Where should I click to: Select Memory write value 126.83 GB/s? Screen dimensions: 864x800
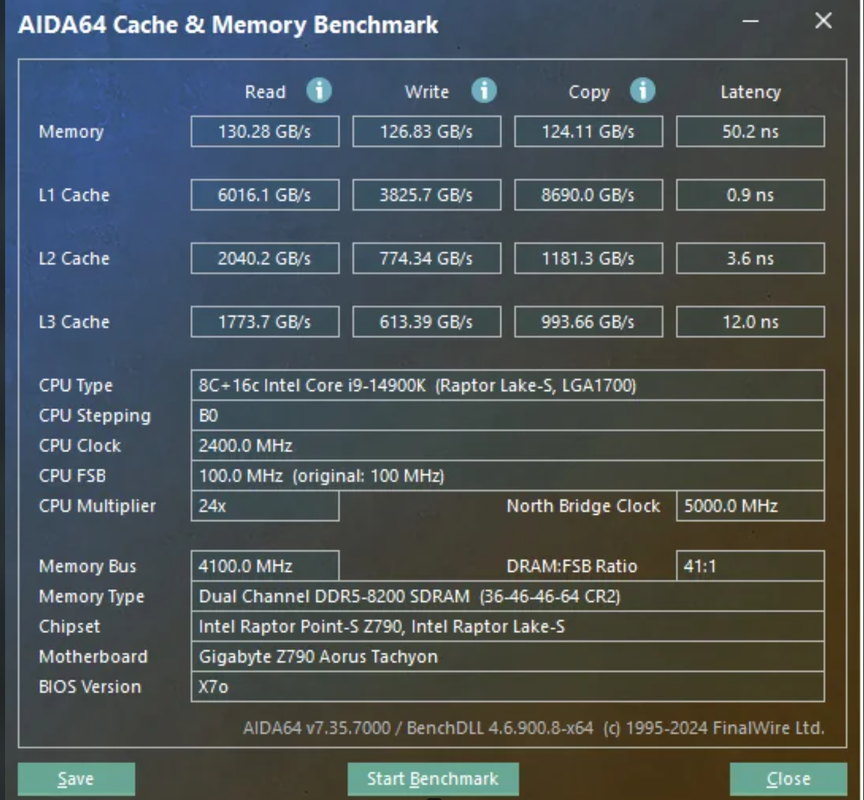click(x=426, y=131)
